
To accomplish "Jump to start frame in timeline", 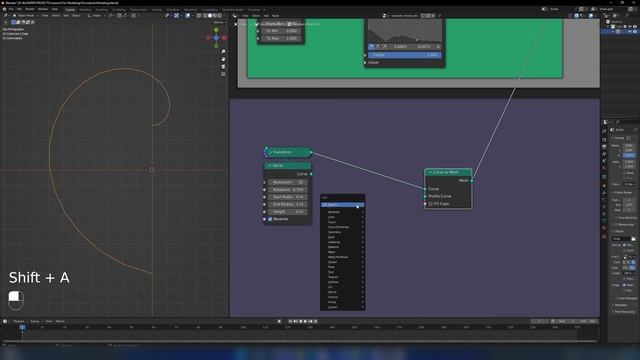I will (x=290, y=321).
